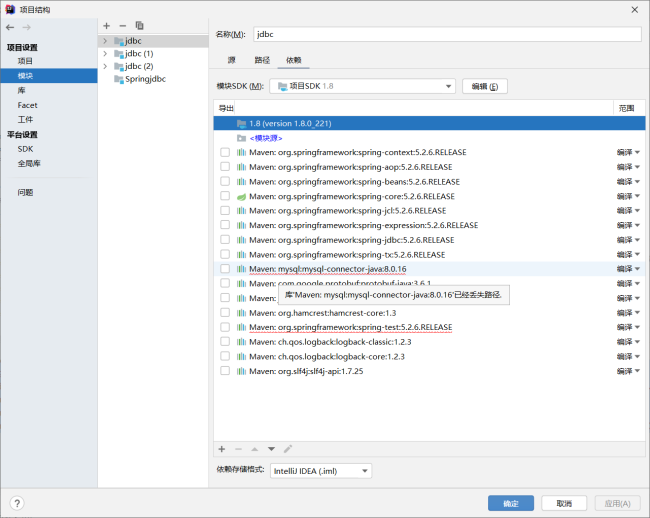Click the spring-core leaf library icon

coord(241,196)
